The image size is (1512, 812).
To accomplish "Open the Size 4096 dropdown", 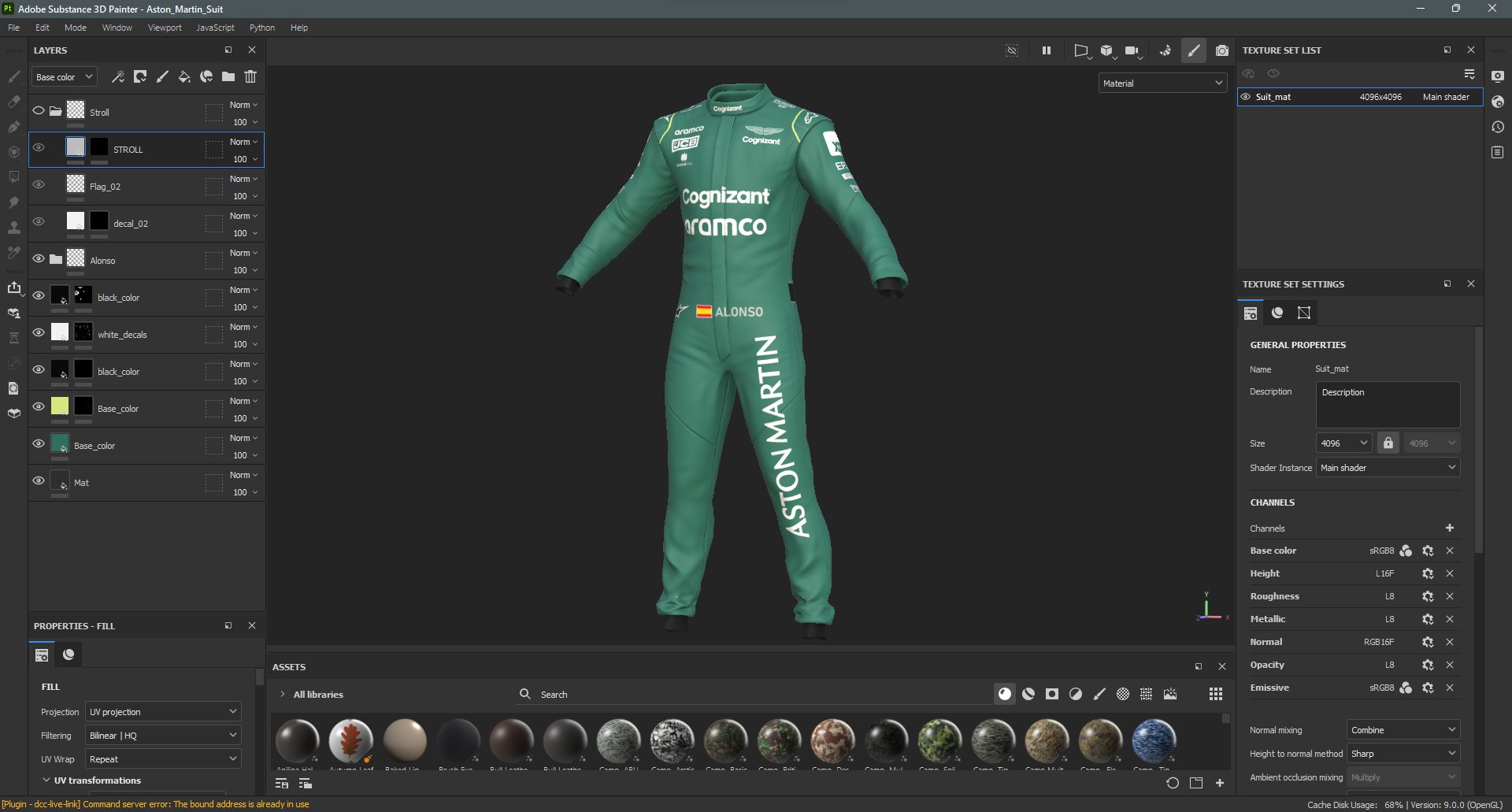I will pyautogui.click(x=1344, y=443).
